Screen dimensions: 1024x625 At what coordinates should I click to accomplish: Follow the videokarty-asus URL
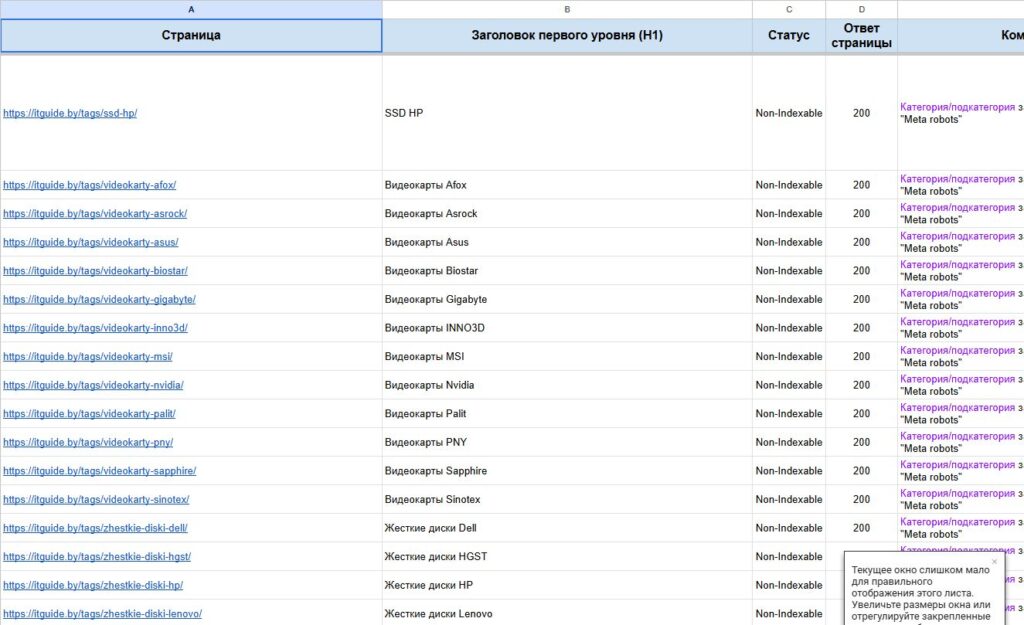[90, 242]
